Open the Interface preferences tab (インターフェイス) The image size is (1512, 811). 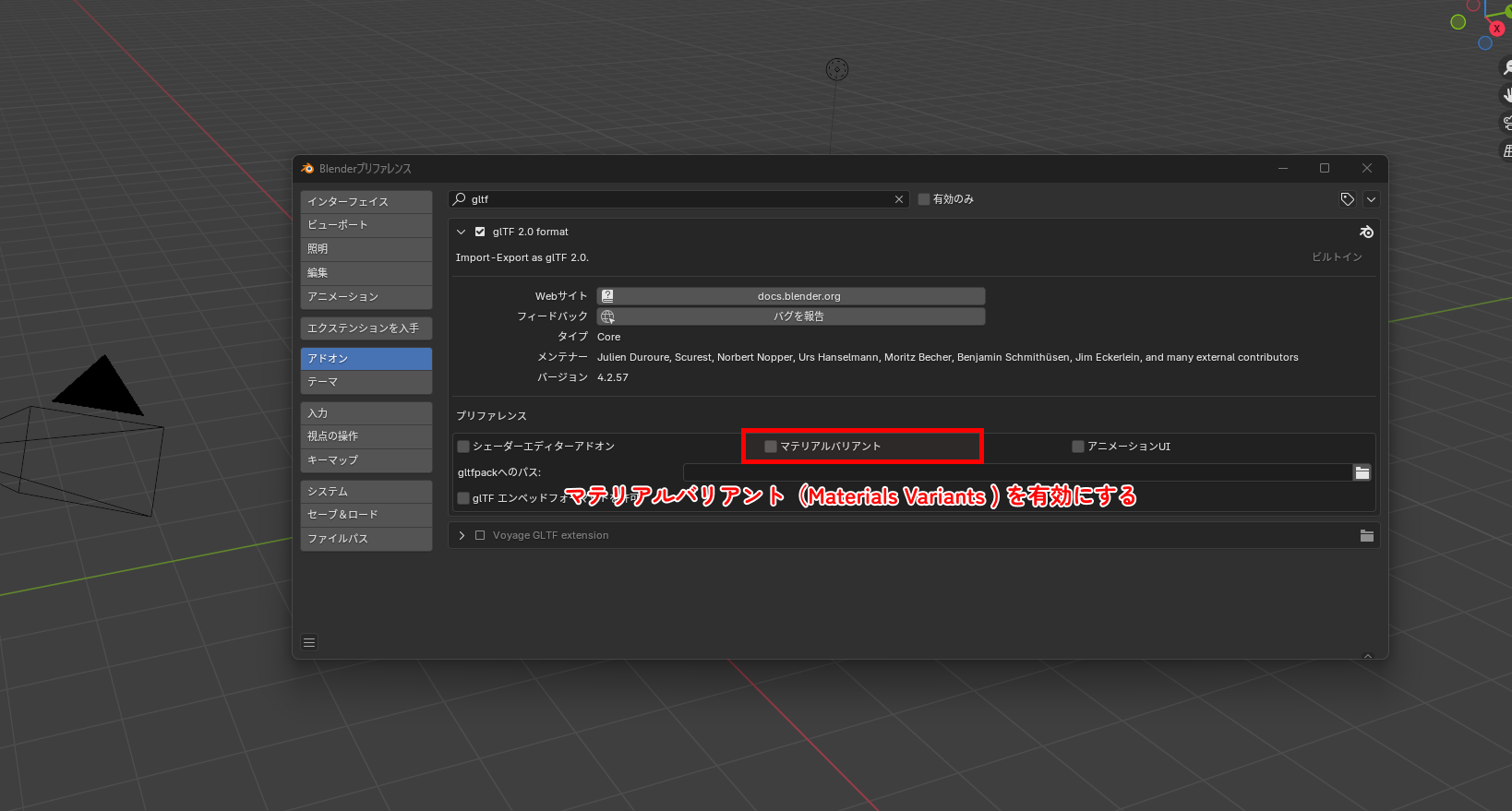[366, 201]
